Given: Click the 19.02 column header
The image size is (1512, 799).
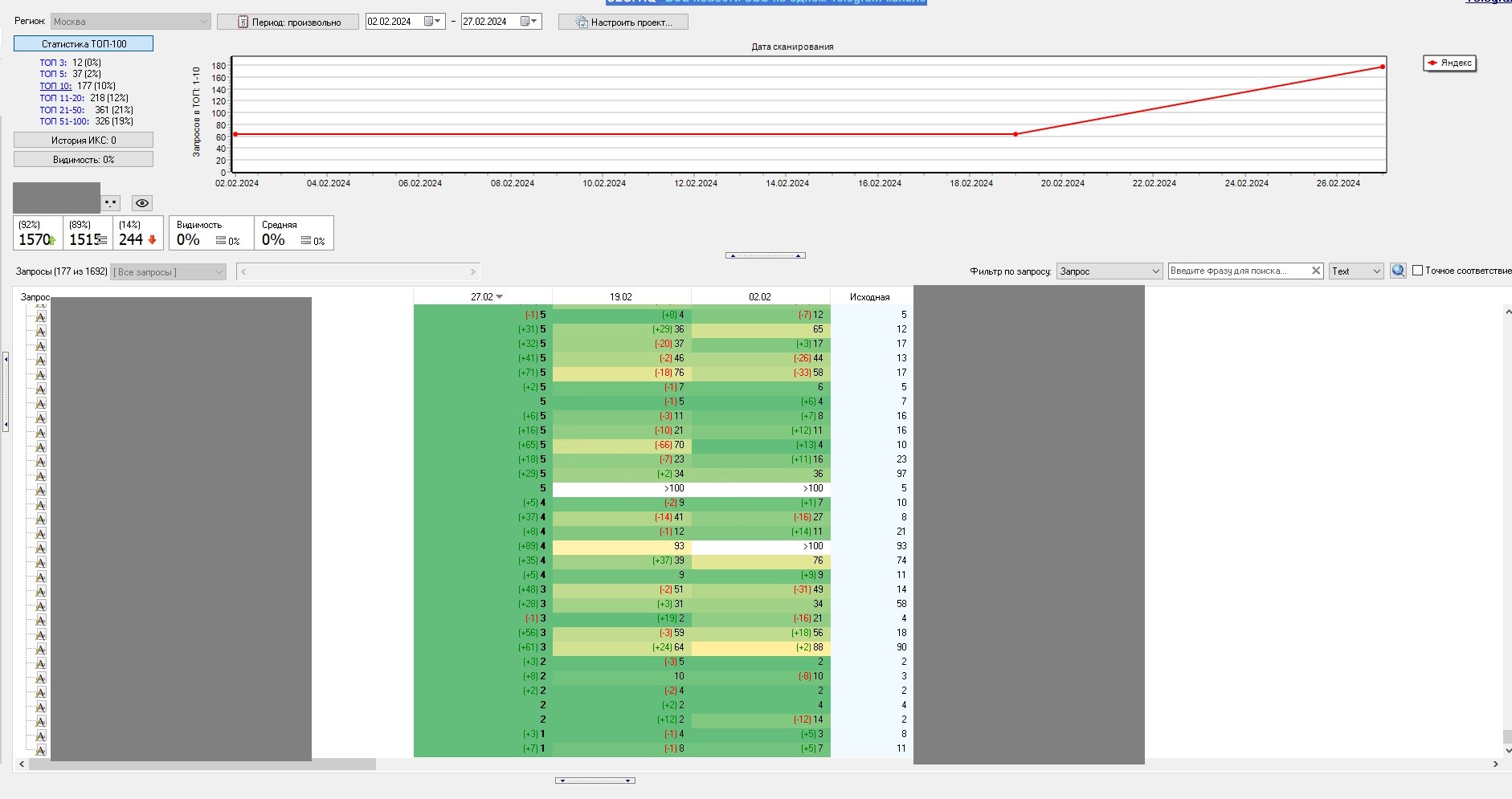Looking at the screenshot, I should [620, 297].
